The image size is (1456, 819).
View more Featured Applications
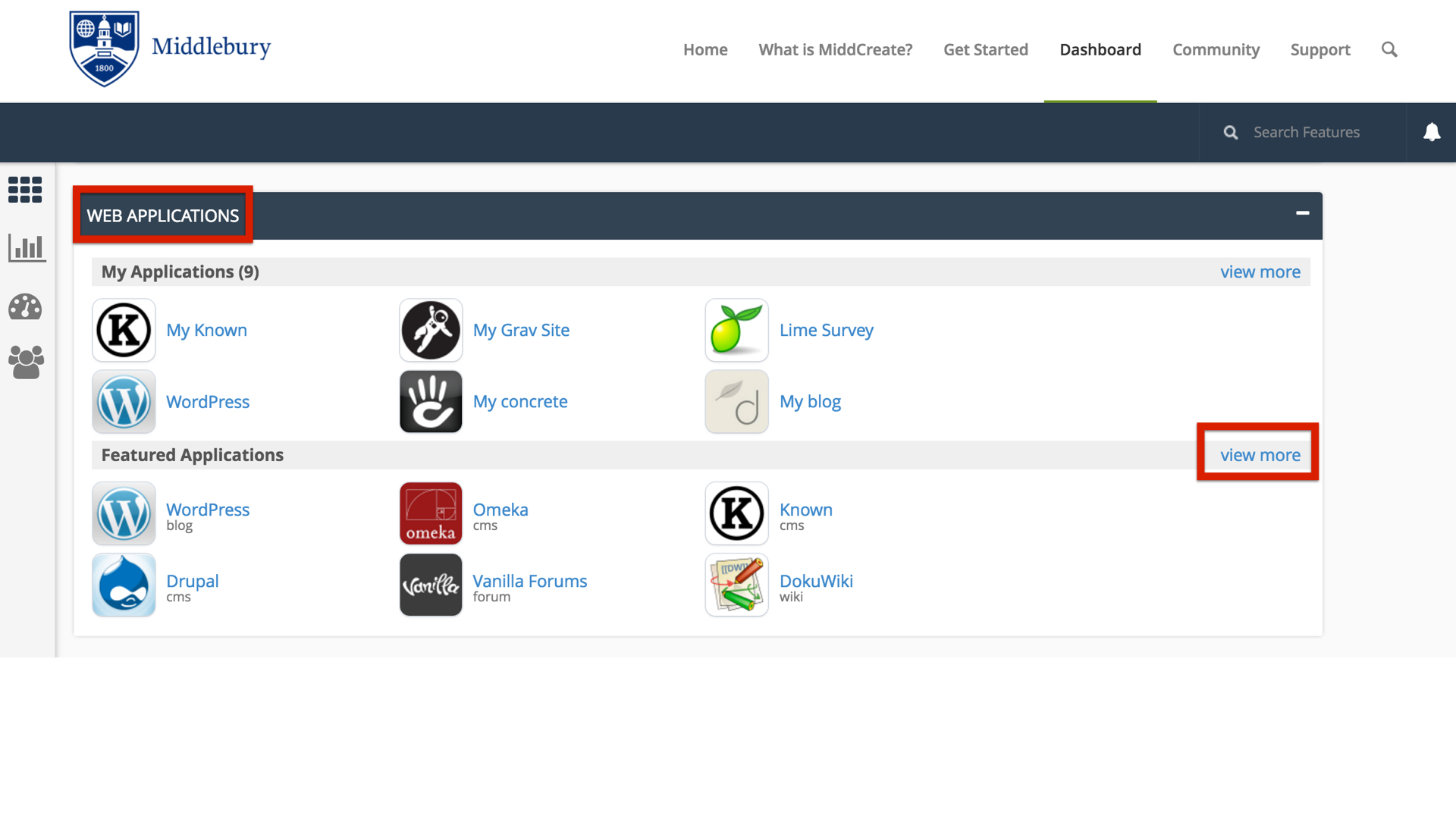(1260, 455)
